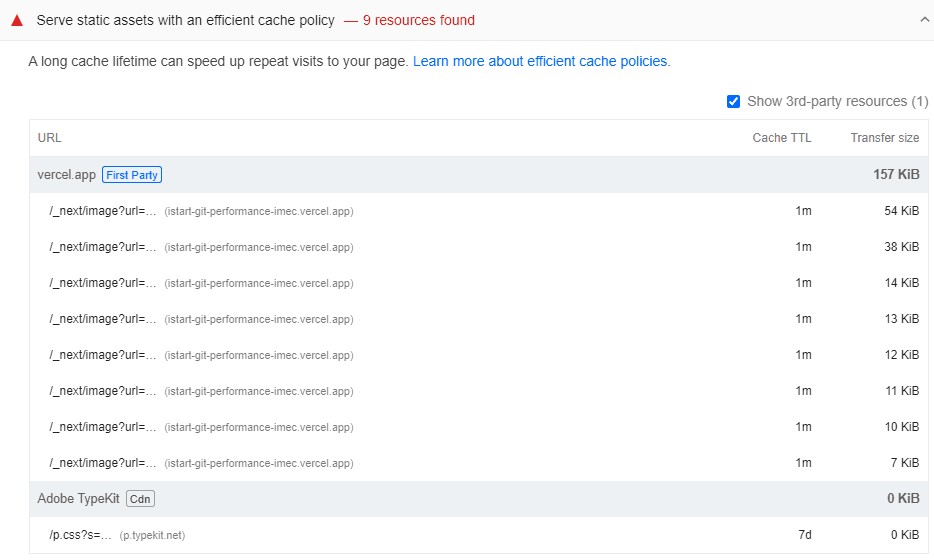This screenshot has width=934, height=560.
Task: Open the _next/image URL with 11 KiB size
Action: (102, 391)
